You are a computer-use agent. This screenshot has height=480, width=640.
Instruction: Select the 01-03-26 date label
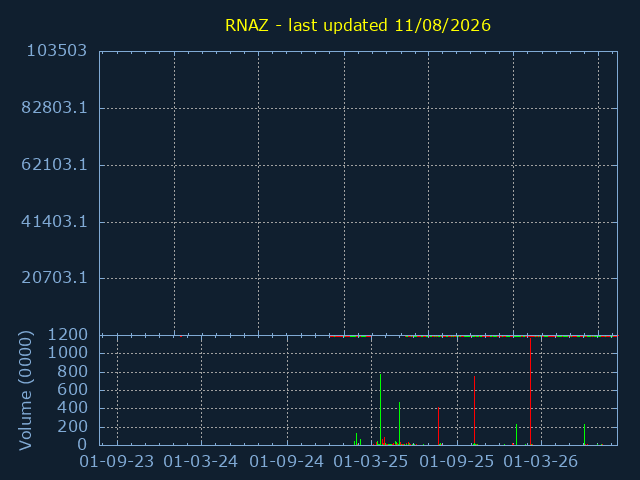tap(541, 462)
